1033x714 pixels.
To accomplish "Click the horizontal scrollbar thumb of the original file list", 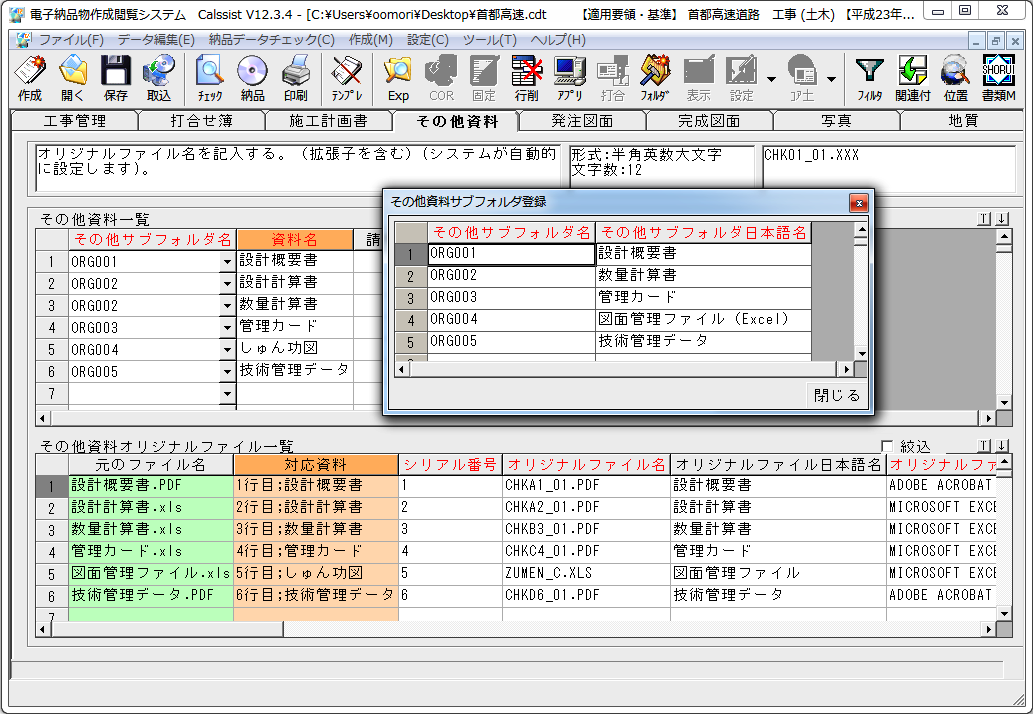I will point(169,630).
